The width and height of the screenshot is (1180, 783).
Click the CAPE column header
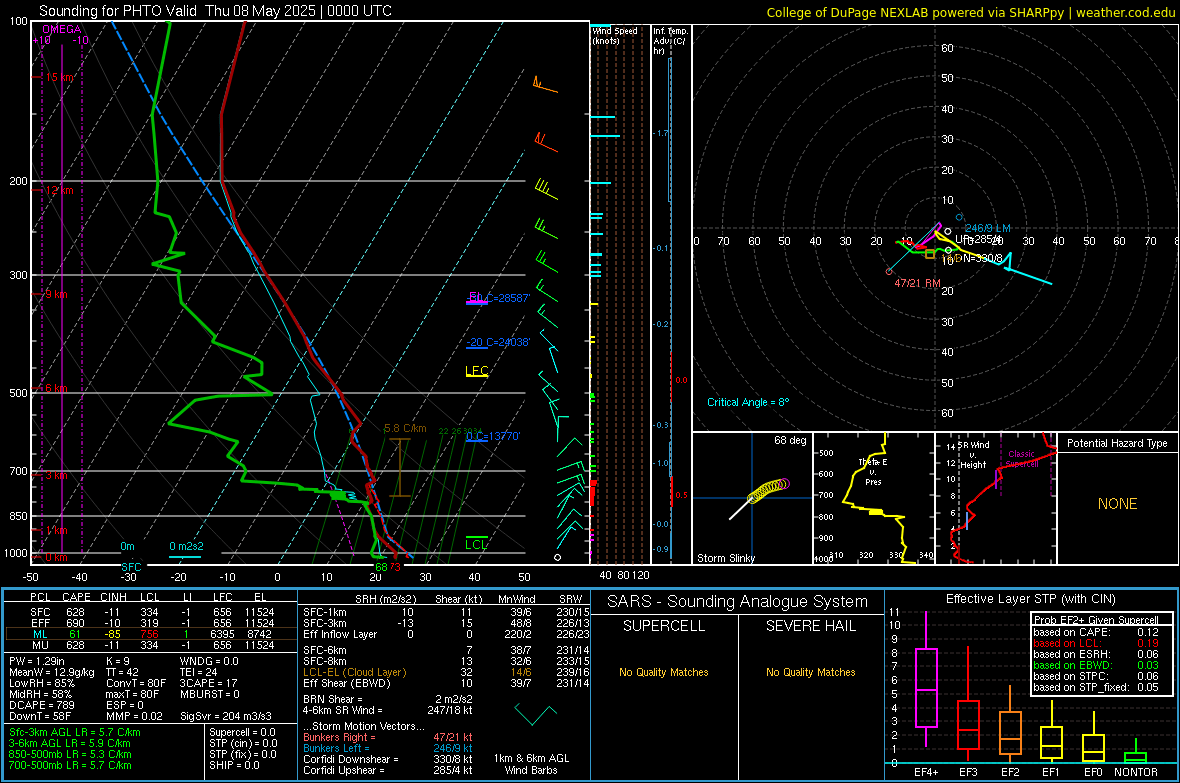(x=76, y=597)
